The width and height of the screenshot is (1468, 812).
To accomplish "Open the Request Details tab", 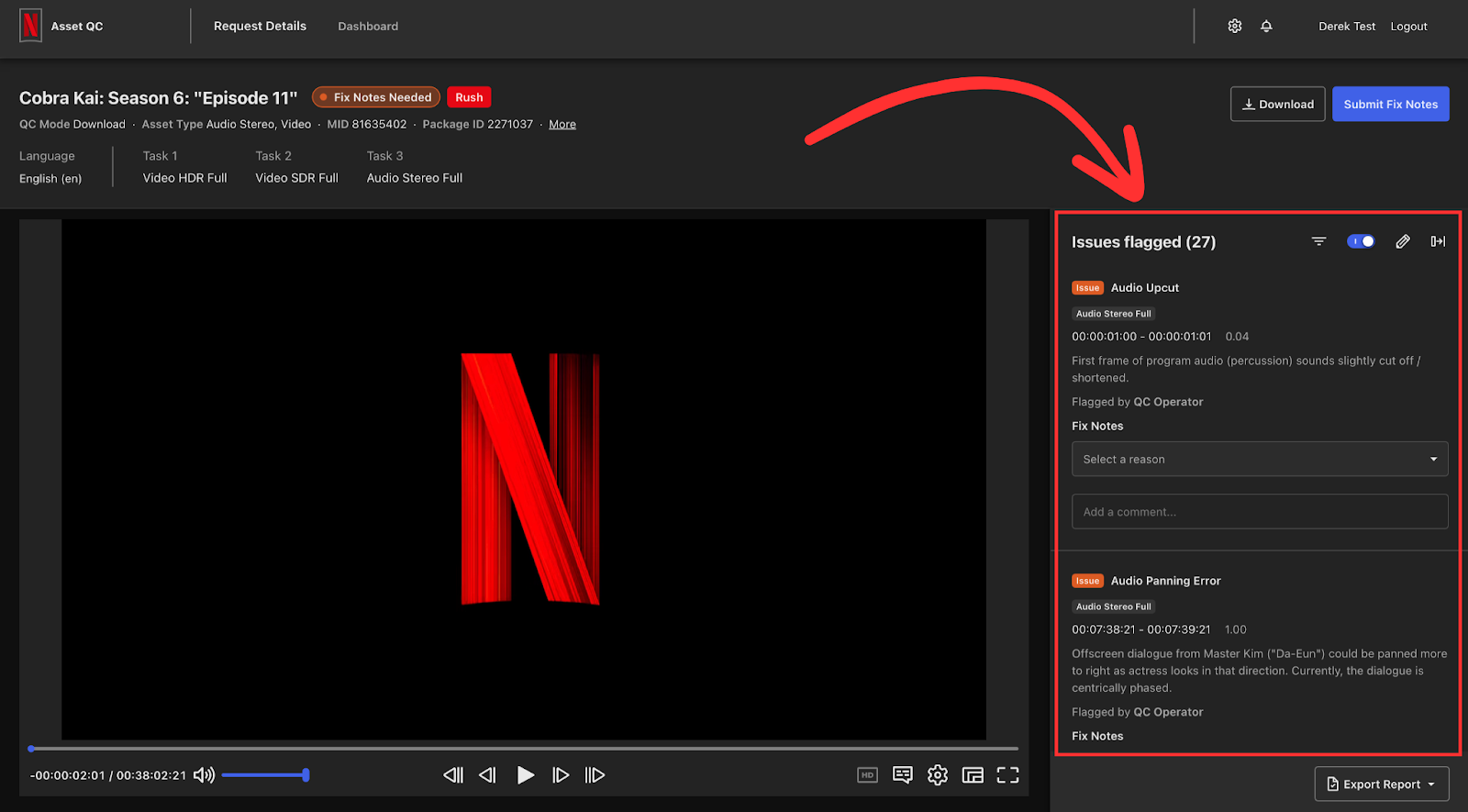I will coord(260,26).
